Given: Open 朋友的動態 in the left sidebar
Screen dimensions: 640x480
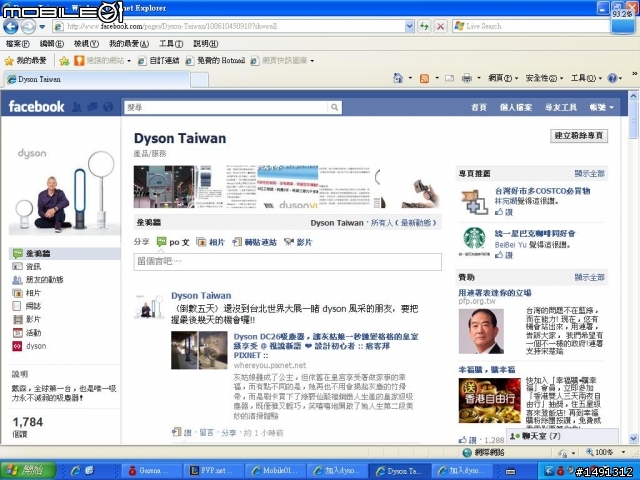Looking at the screenshot, I should coord(38,280).
